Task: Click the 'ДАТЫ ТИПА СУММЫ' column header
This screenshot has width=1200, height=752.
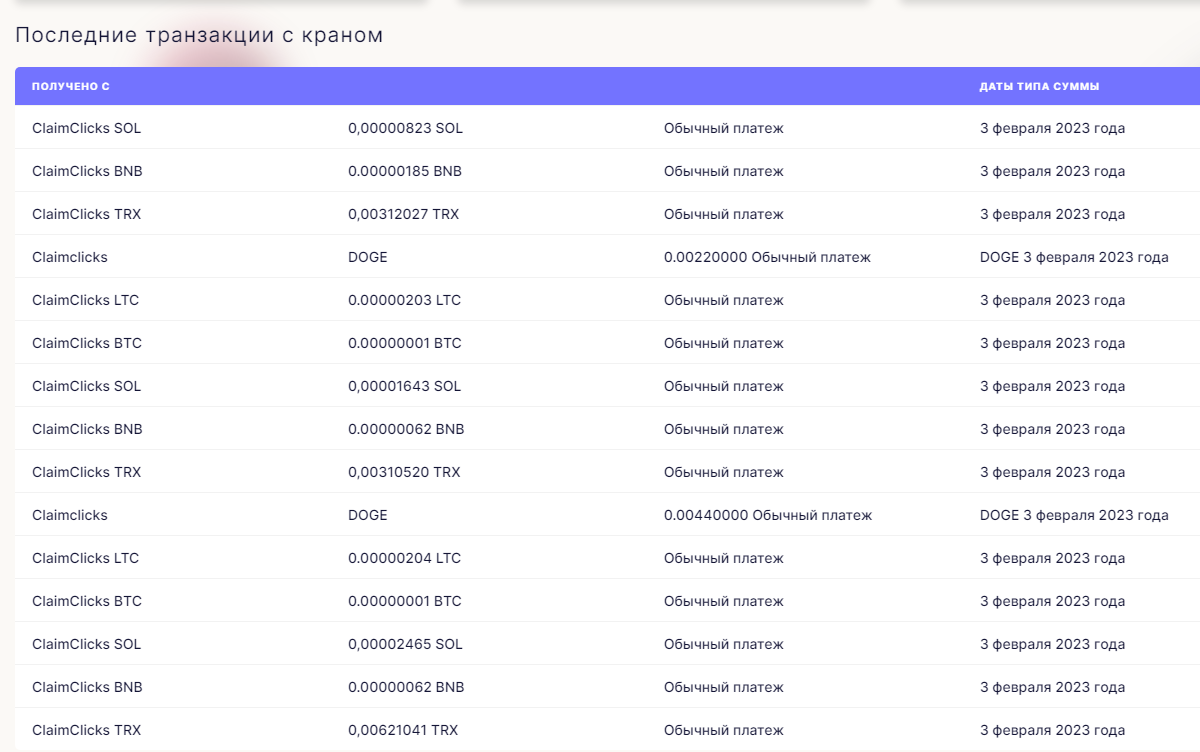Action: (x=1039, y=87)
